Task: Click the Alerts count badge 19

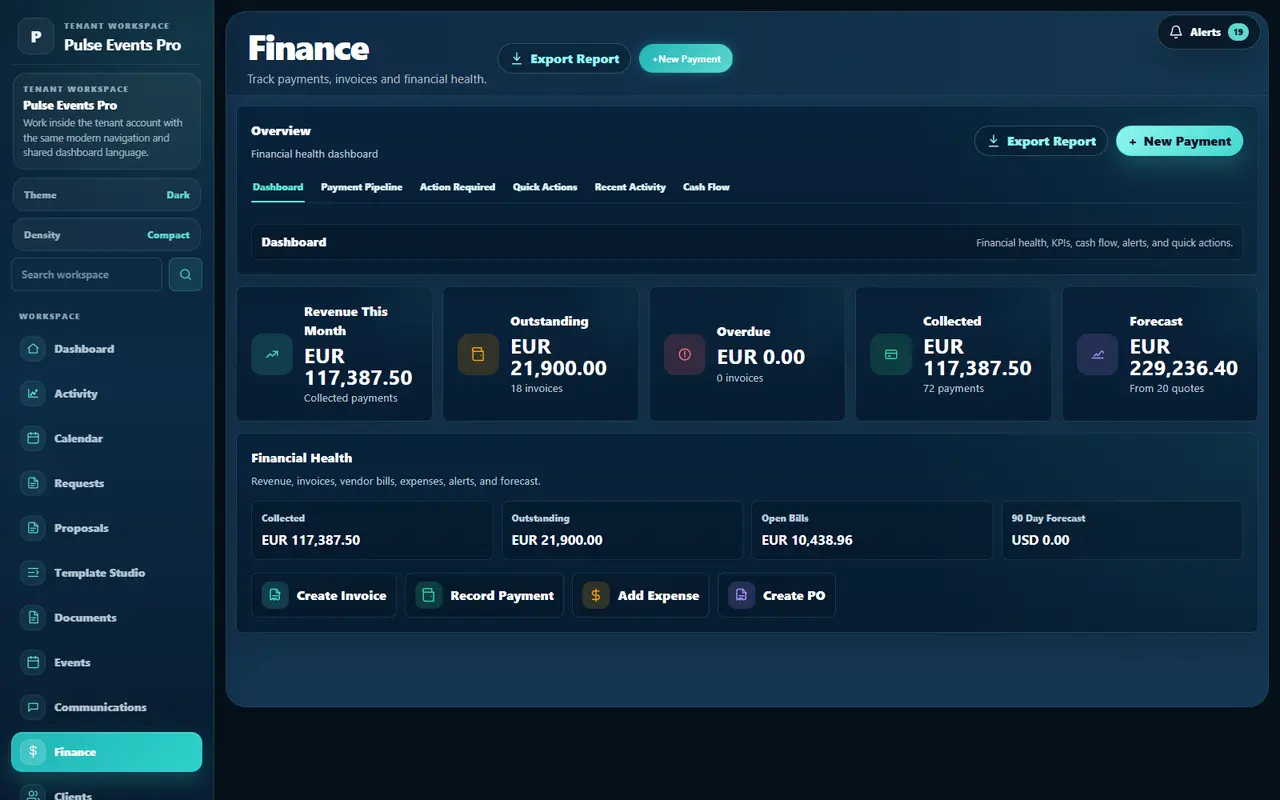Action: (1238, 32)
